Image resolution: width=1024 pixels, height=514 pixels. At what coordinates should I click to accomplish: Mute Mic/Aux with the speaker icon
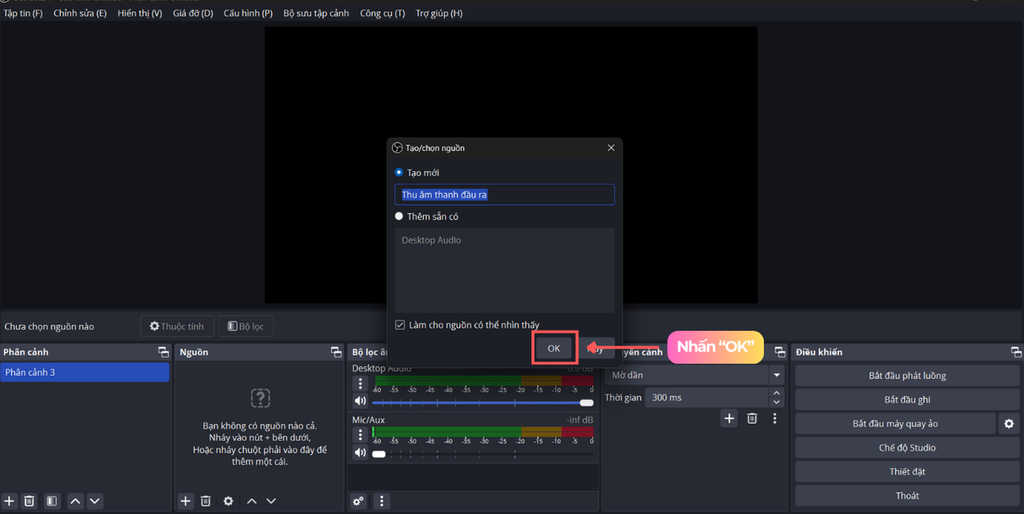pyautogui.click(x=360, y=453)
